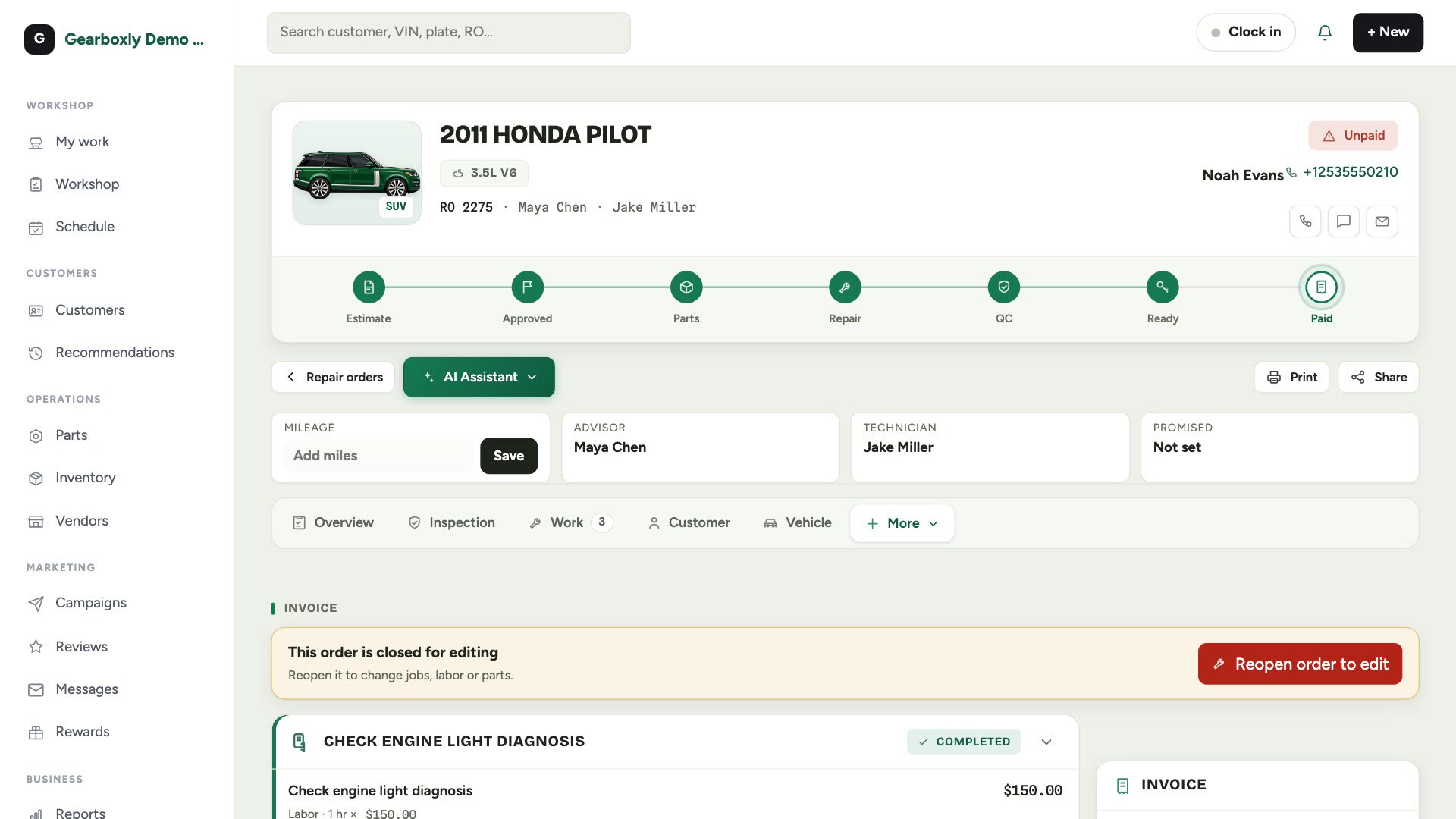This screenshot has width=1456, height=819.
Task: Open Campaigns under Marketing
Action: click(x=90, y=603)
